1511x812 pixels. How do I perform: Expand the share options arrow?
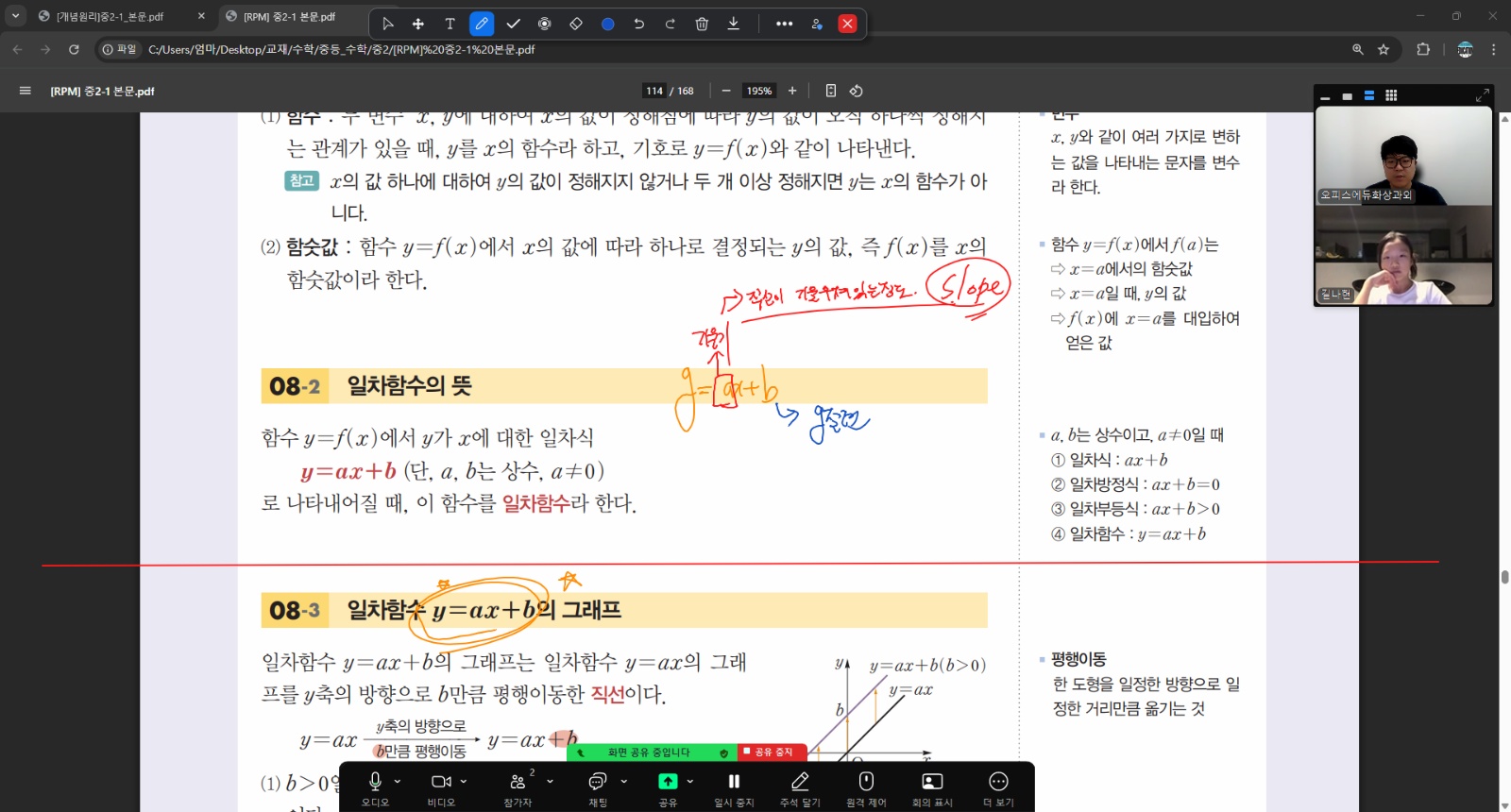[x=690, y=781]
